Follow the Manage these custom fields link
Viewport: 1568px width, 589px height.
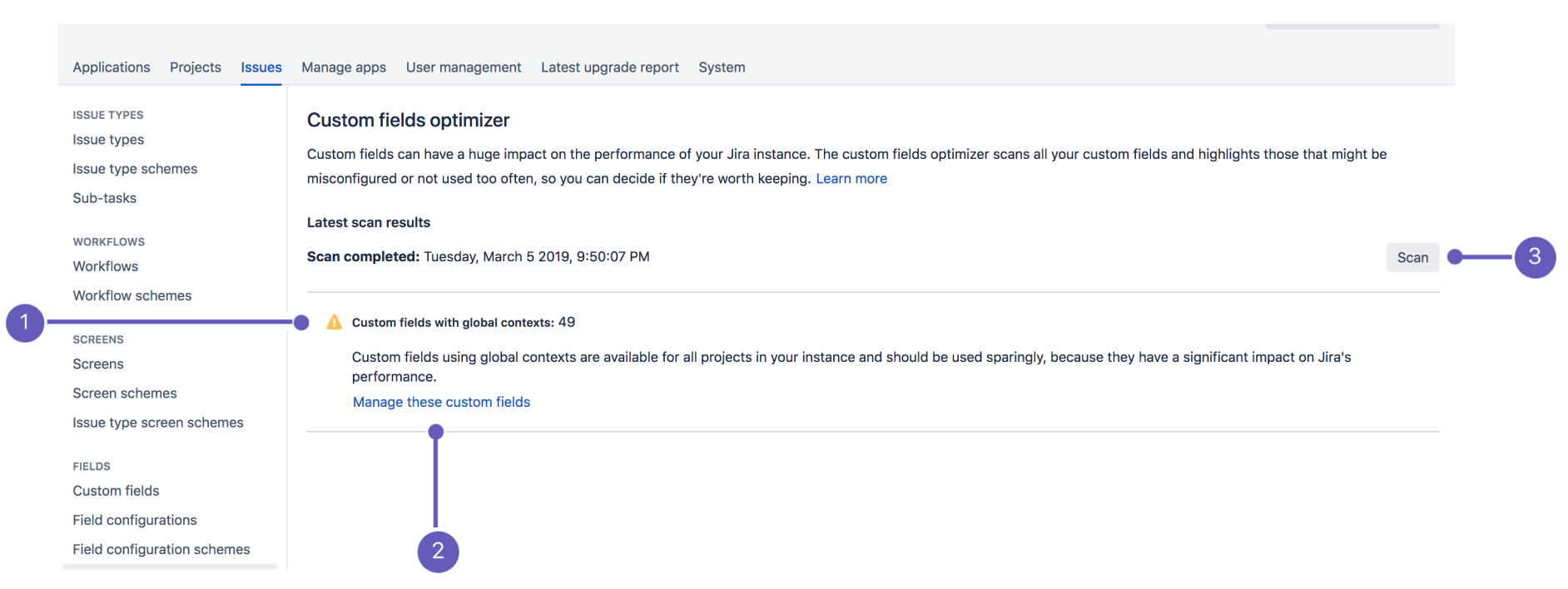coord(441,402)
